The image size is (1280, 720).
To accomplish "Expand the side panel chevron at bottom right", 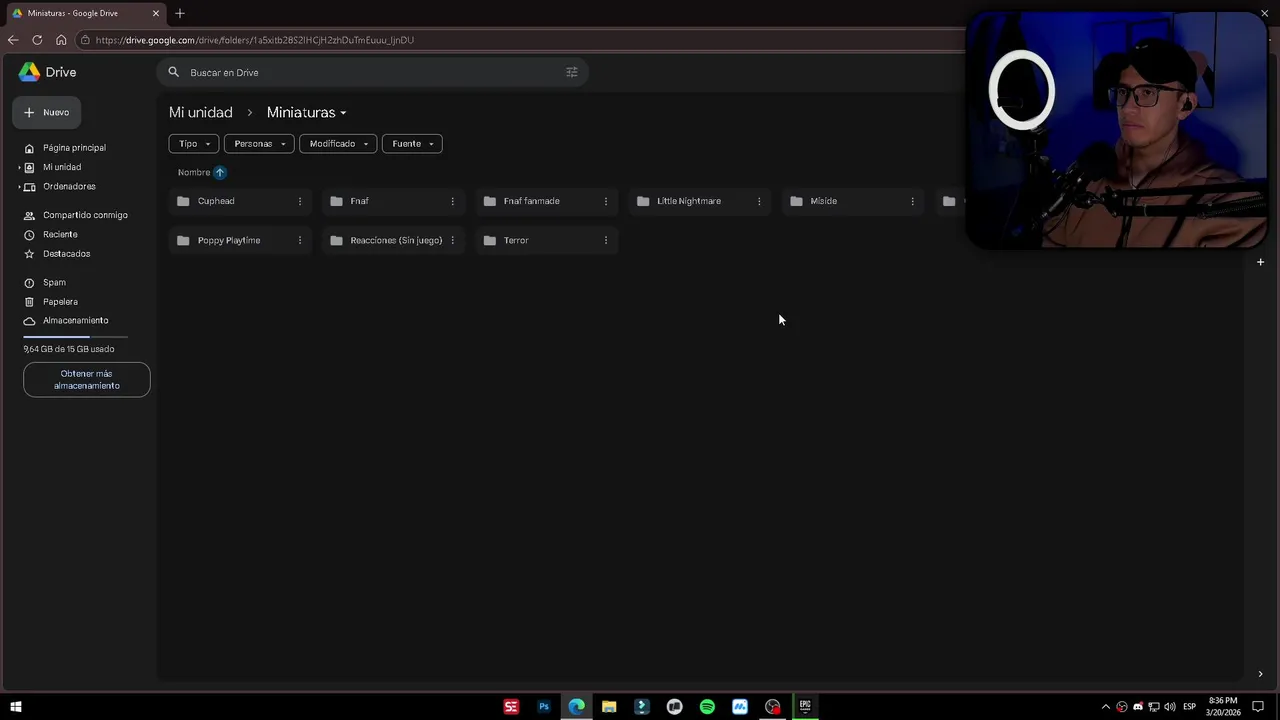I will tap(1260, 674).
